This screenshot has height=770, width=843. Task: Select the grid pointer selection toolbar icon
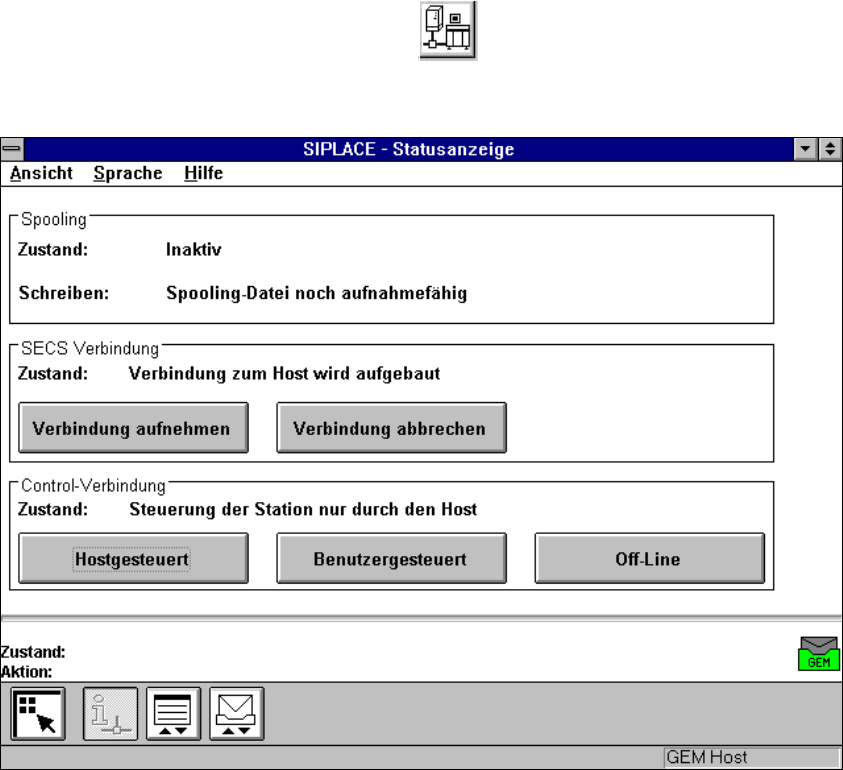click(38, 714)
